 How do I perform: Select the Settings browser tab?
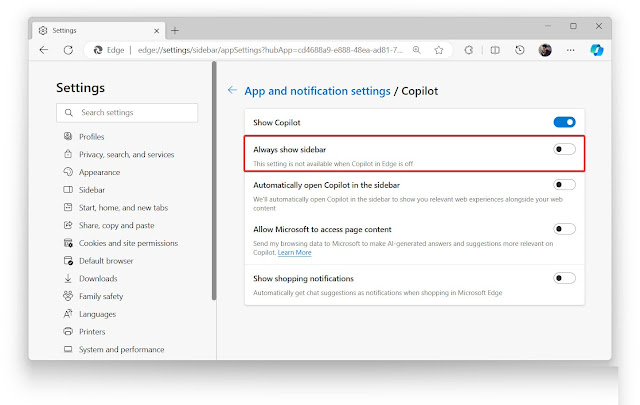[x=99, y=31]
